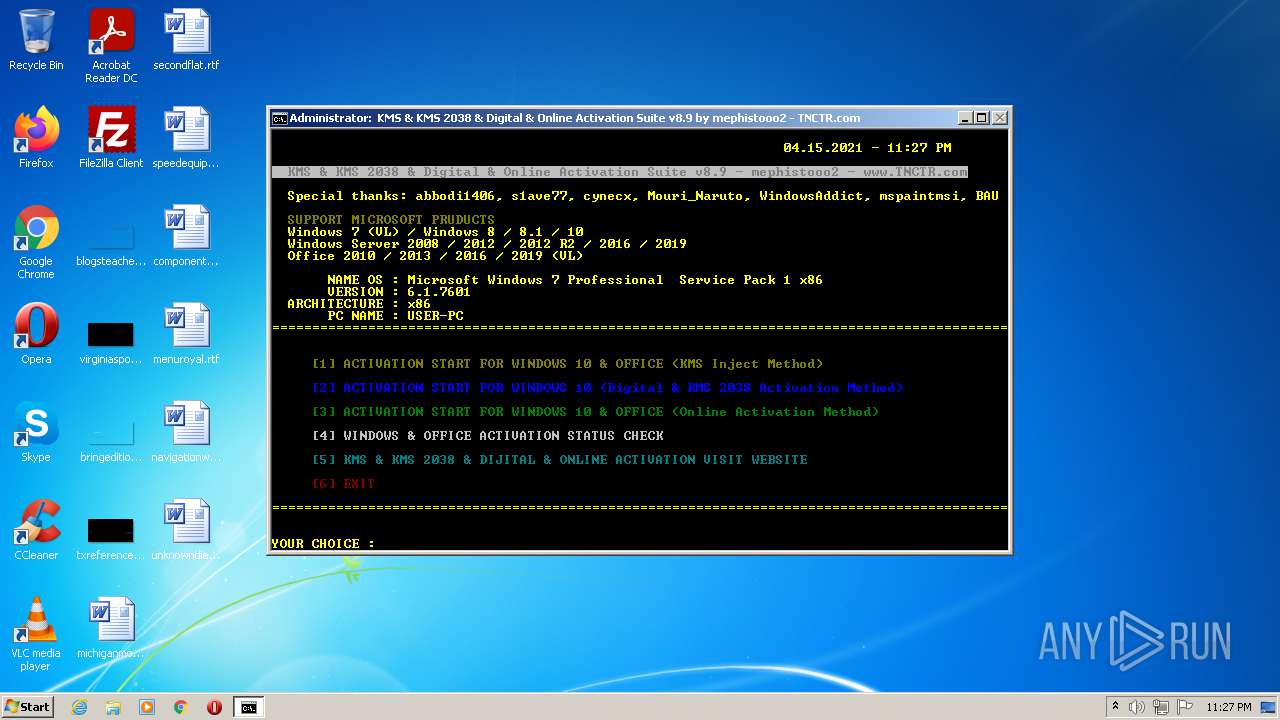
Task: Open Internet Explorer from the taskbar
Action: (80, 707)
